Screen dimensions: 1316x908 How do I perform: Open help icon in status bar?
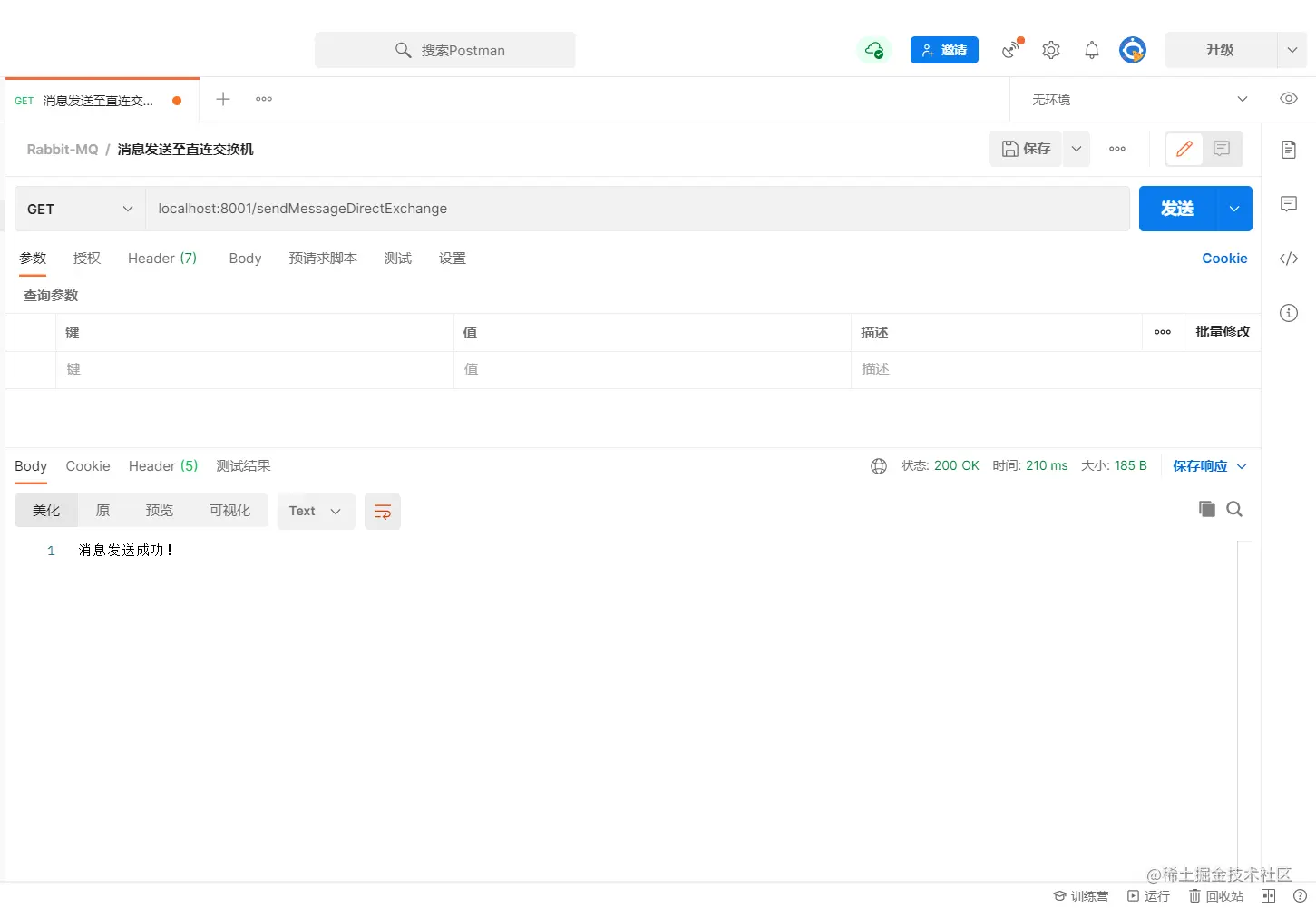[x=1300, y=896]
